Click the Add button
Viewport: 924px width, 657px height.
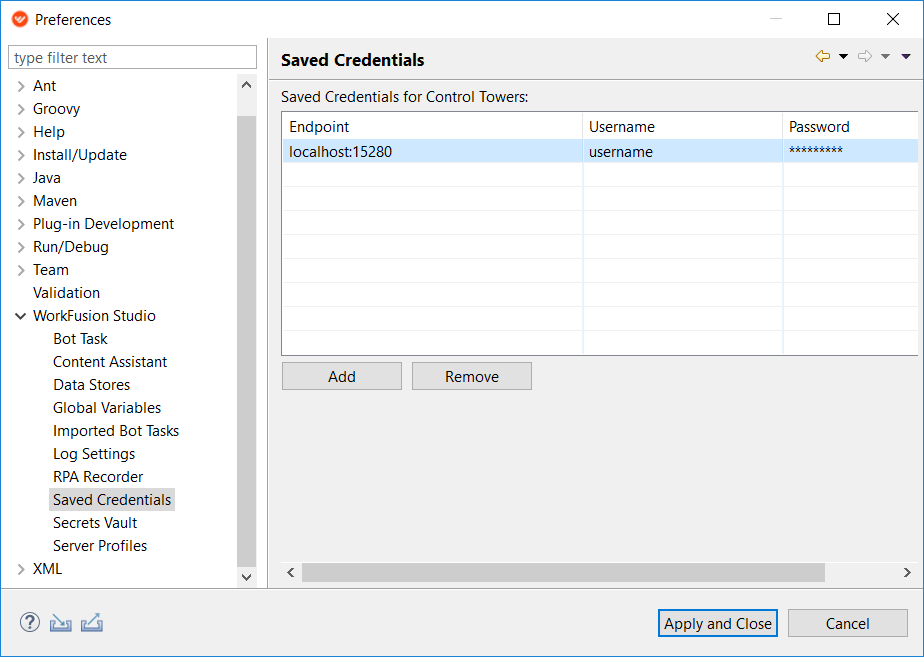pos(342,377)
